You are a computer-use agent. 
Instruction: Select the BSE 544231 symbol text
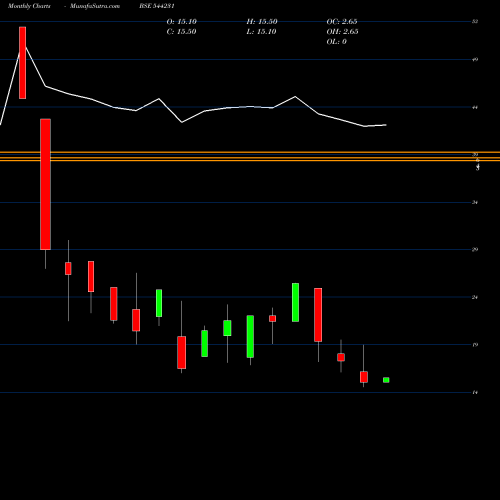[x=157, y=6]
